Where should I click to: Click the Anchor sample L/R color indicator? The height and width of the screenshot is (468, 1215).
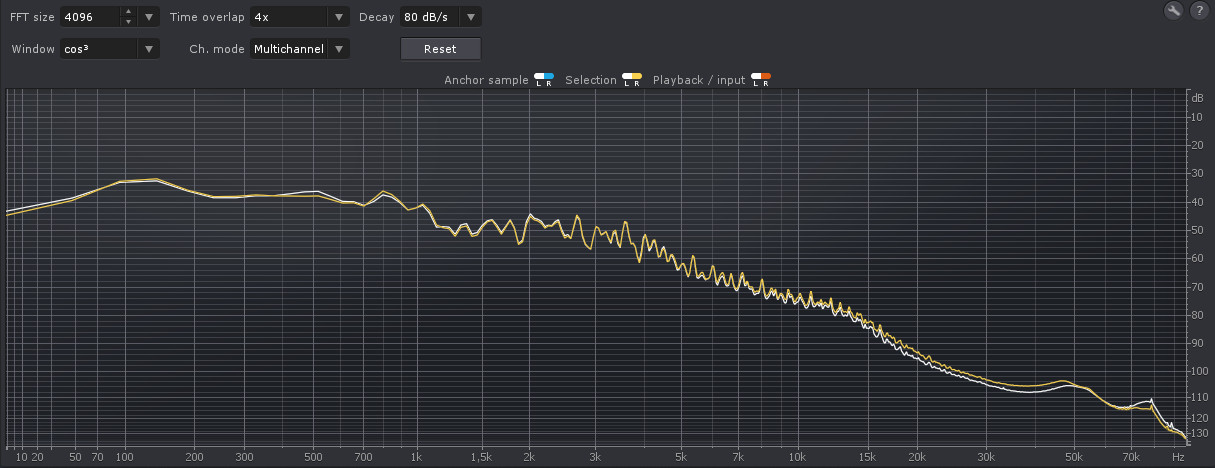tap(544, 79)
